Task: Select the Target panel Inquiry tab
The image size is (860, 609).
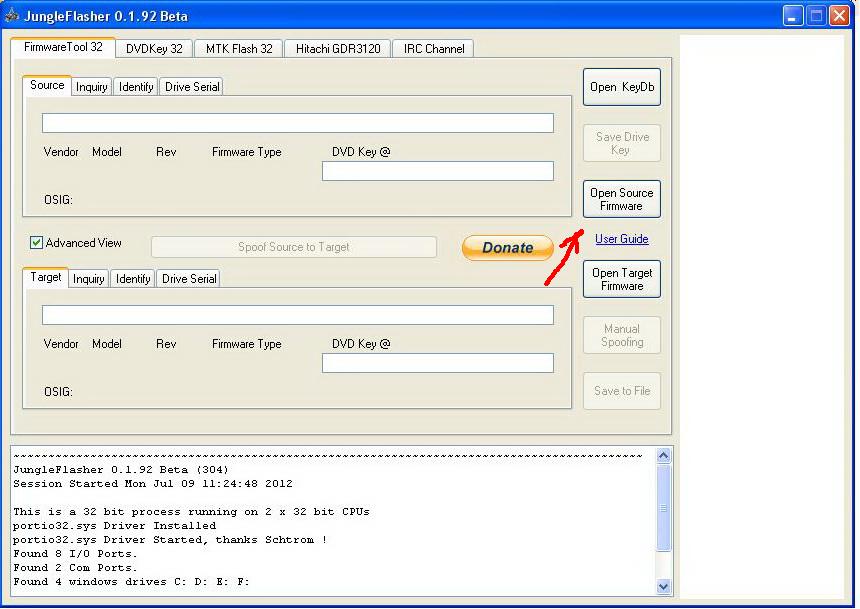Action: tap(89, 279)
